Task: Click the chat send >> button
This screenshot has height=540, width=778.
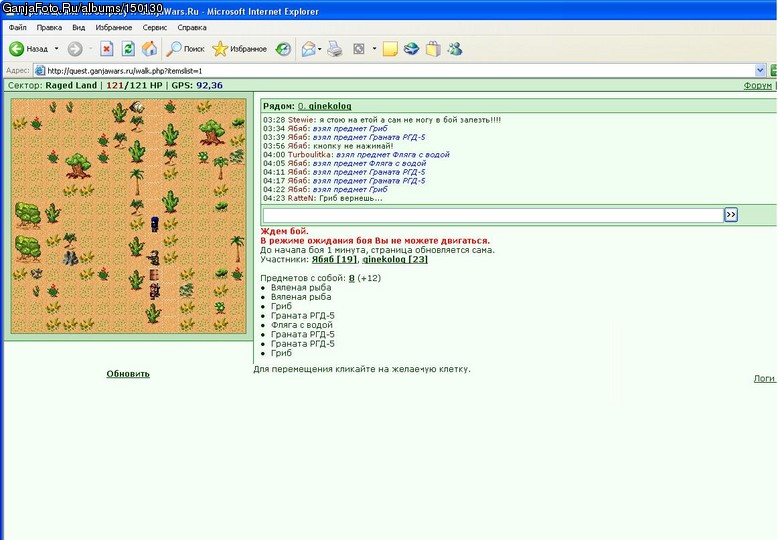Action: 730,214
